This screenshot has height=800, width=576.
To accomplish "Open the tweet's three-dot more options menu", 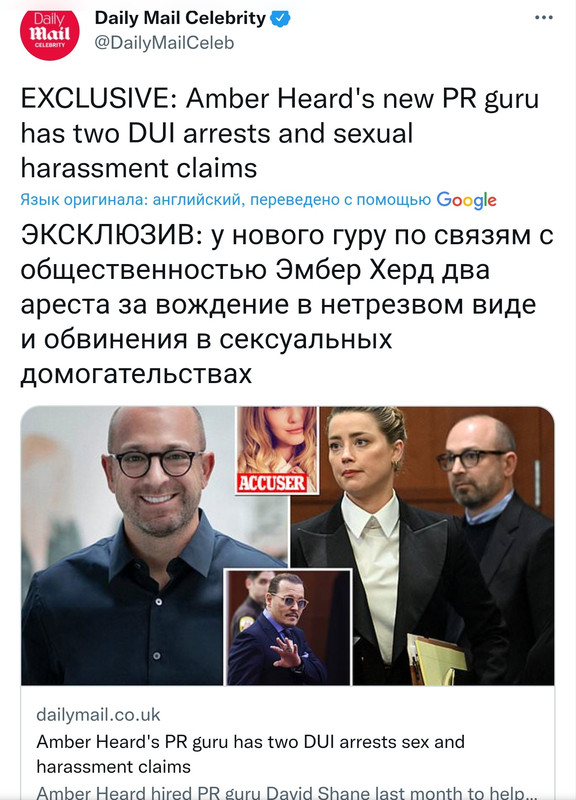I will click(543, 18).
